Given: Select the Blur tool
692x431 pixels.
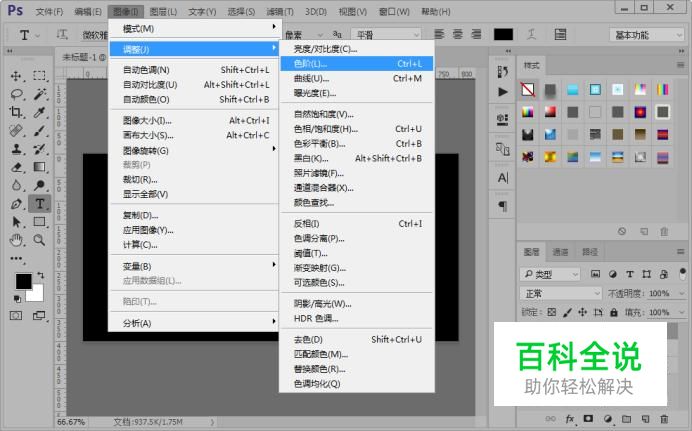Looking at the screenshot, I should coord(16,185).
